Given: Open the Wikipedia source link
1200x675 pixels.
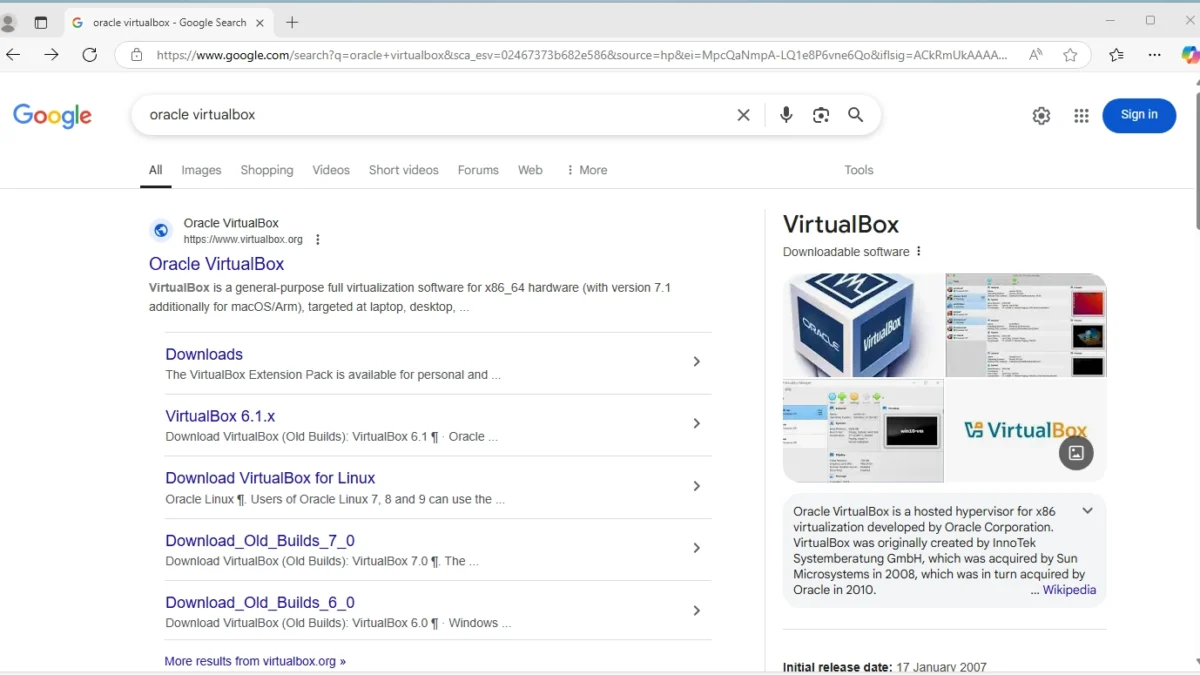Looking at the screenshot, I should pyautogui.click(x=1069, y=590).
